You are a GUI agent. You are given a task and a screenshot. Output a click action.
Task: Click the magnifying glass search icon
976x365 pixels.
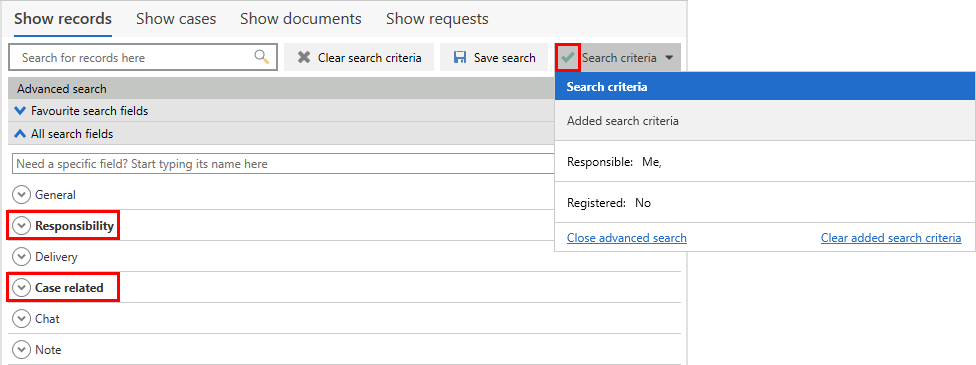click(261, 57)
